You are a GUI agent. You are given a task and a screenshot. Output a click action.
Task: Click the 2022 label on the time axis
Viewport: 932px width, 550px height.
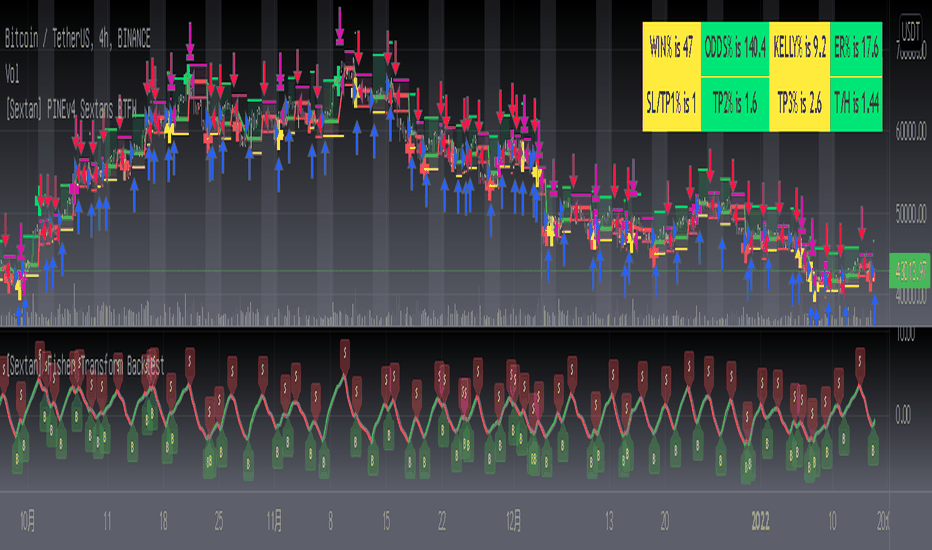(760, 521)
